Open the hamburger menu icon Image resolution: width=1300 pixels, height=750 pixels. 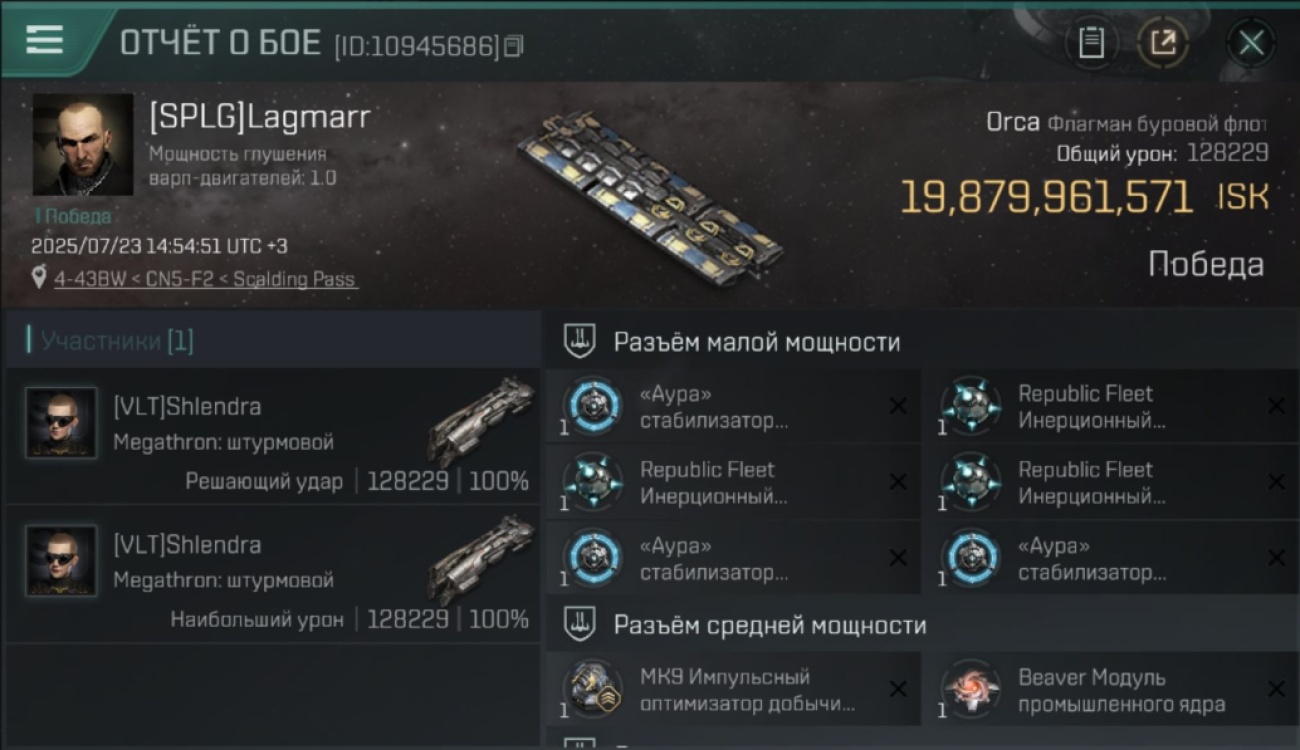pos(44,40)
